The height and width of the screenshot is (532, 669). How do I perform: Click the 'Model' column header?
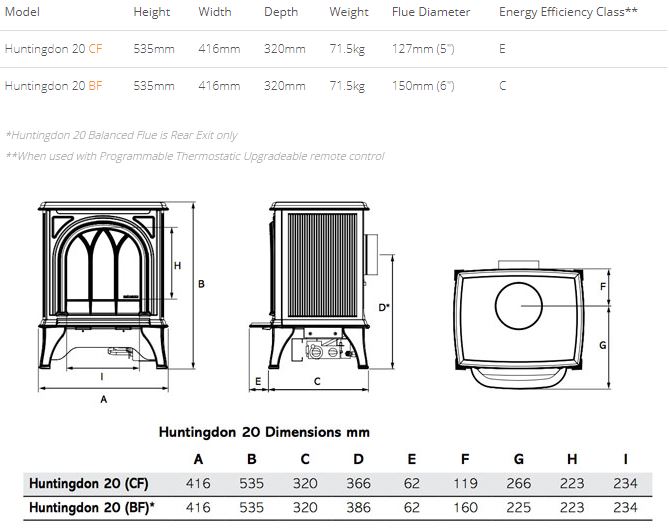click(22, 12)
